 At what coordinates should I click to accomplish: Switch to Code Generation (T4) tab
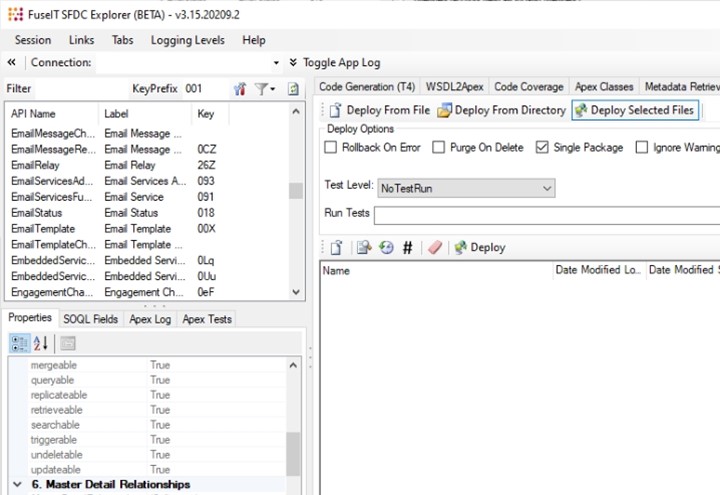(367, 87)
